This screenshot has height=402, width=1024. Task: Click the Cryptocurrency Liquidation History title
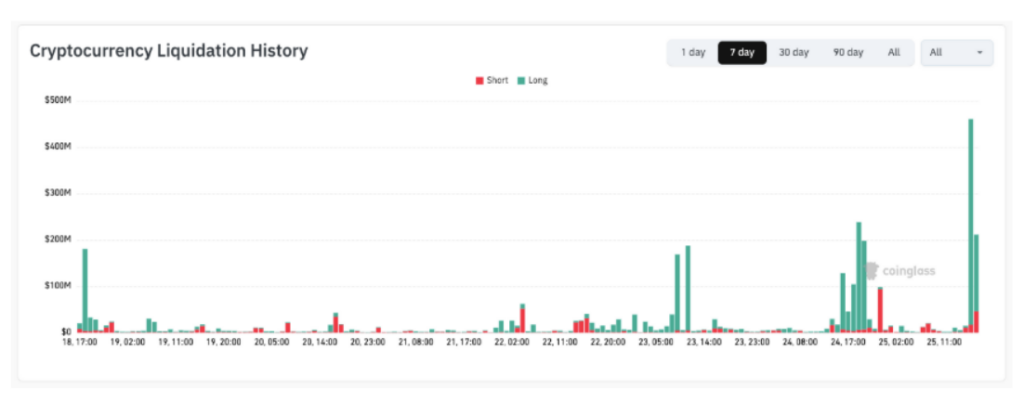tap(168, 51)
